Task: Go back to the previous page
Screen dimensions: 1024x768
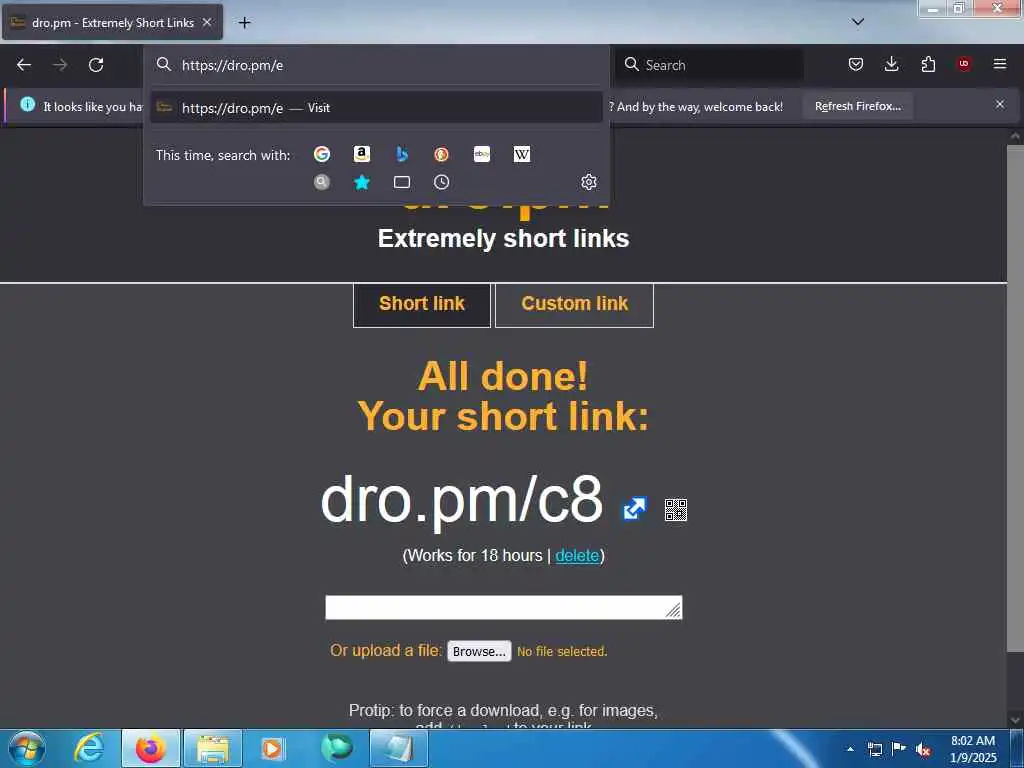Action: click(x=24, y=65)
